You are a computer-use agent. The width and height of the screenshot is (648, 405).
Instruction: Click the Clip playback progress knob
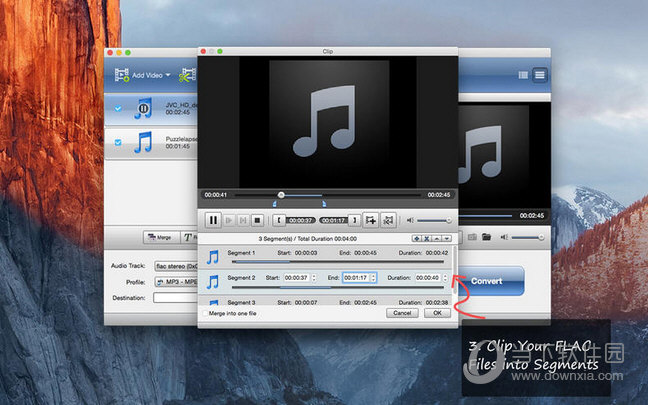tap(281, 195)
